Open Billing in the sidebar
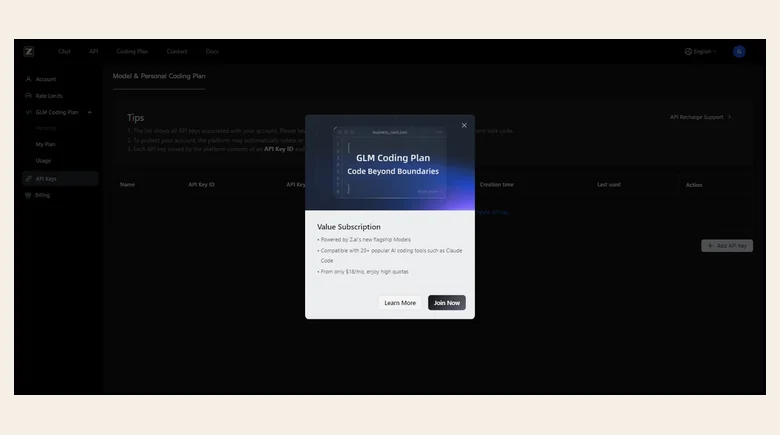780x435 pixels. tap(42, 195)
